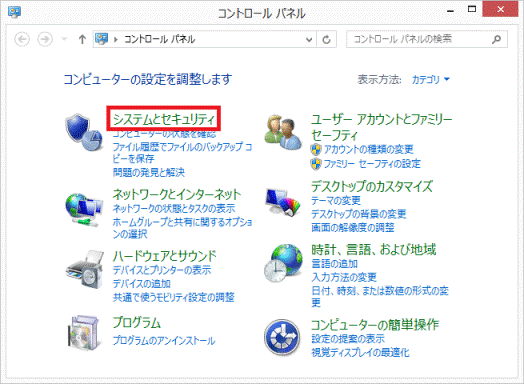Open ホームグループと共有に関するオプションの選択 link
This screenshot has width=524, height=384.
tap(182, 228)
